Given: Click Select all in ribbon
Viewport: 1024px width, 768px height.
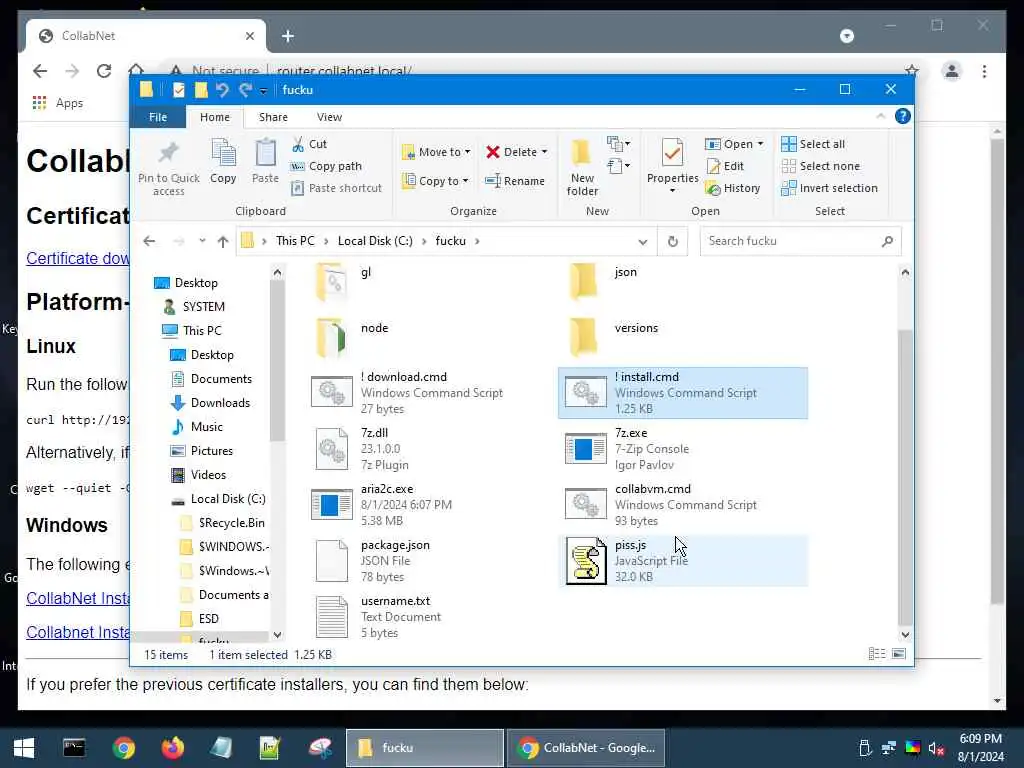Looking at the screenshot, I should 813,144.
